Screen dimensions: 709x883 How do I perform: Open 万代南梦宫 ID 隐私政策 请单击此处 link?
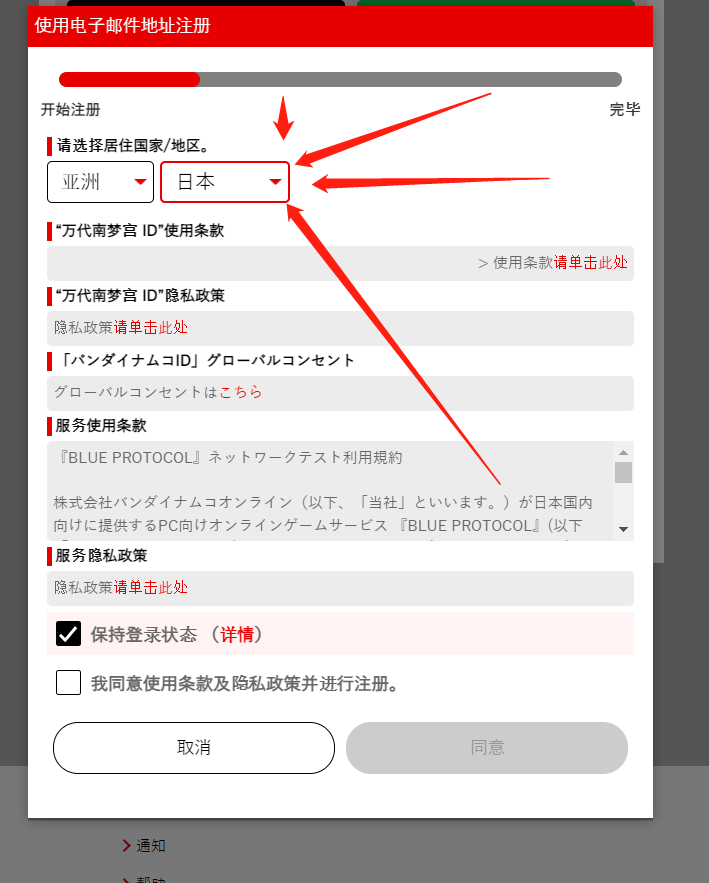(x=151, y=327)
